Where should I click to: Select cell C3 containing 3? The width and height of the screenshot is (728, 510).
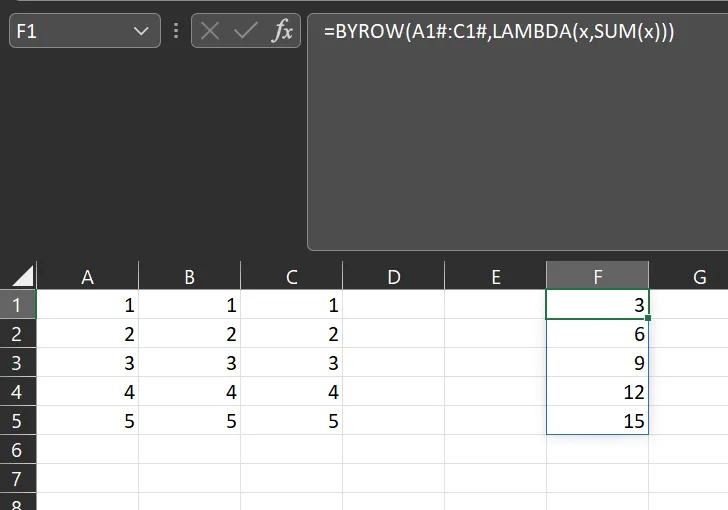pyautogui.click(x=292, y=362)
